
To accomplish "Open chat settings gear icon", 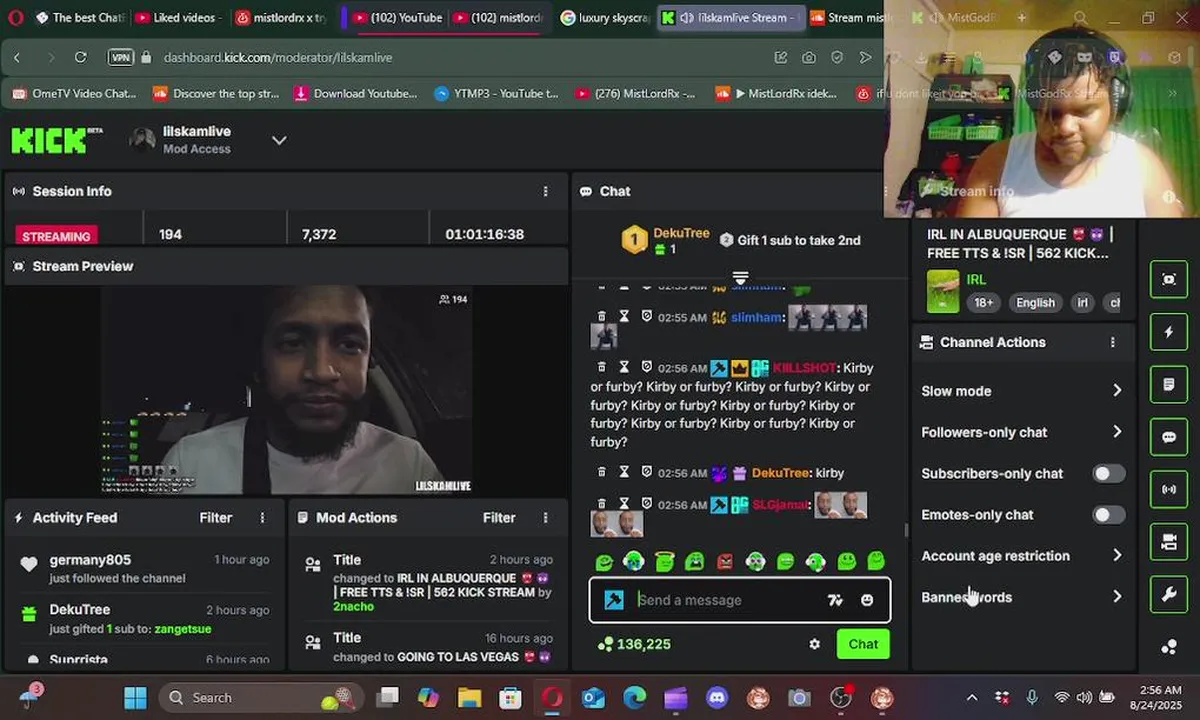I will pos(815,644).
